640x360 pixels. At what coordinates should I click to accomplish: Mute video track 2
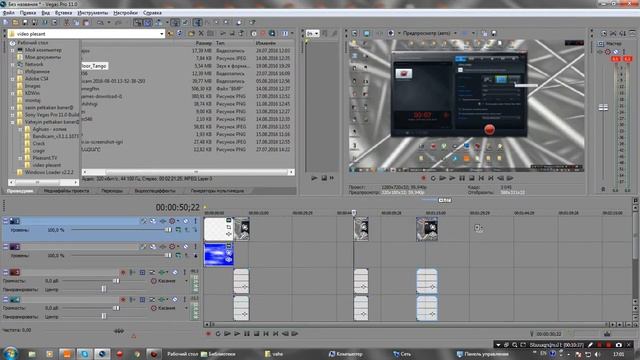[x=186, y=247]
